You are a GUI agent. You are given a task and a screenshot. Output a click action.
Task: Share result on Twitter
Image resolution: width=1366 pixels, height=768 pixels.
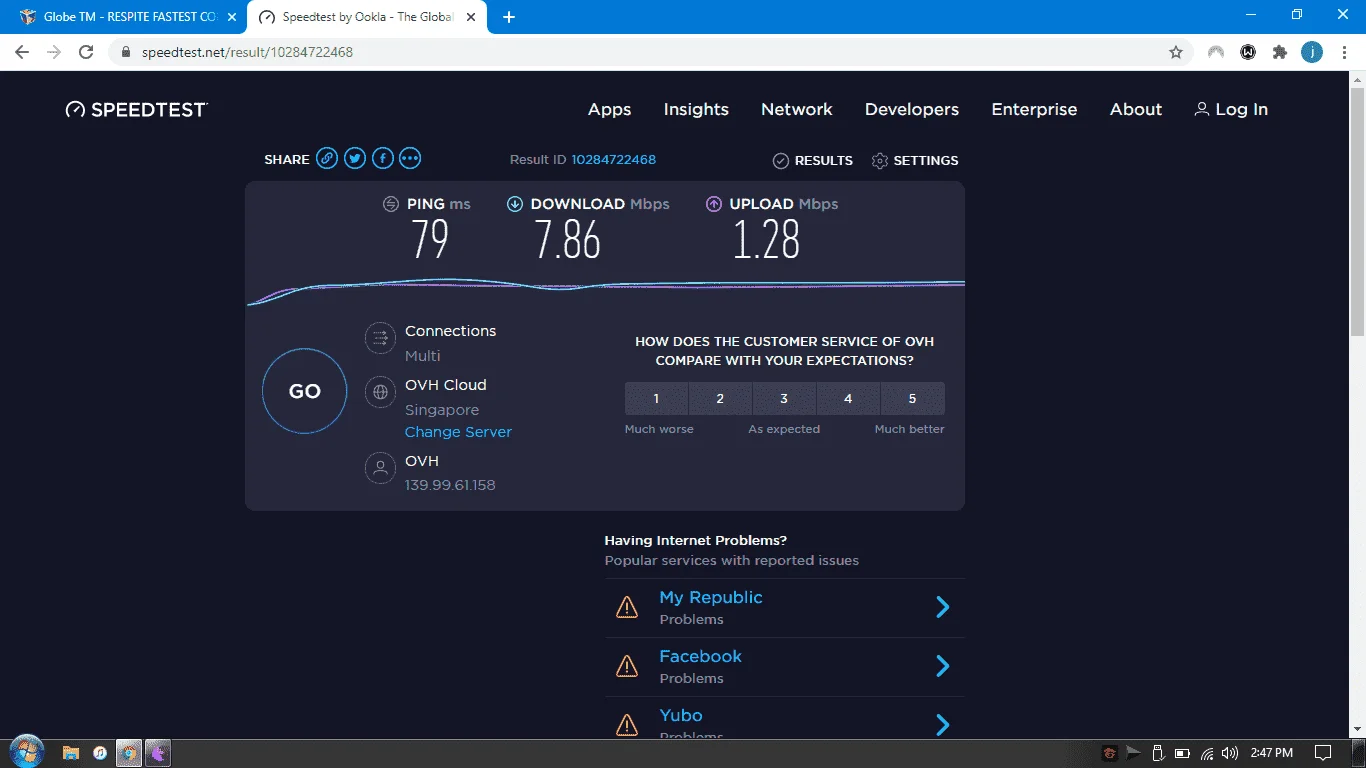coord(355,158)
